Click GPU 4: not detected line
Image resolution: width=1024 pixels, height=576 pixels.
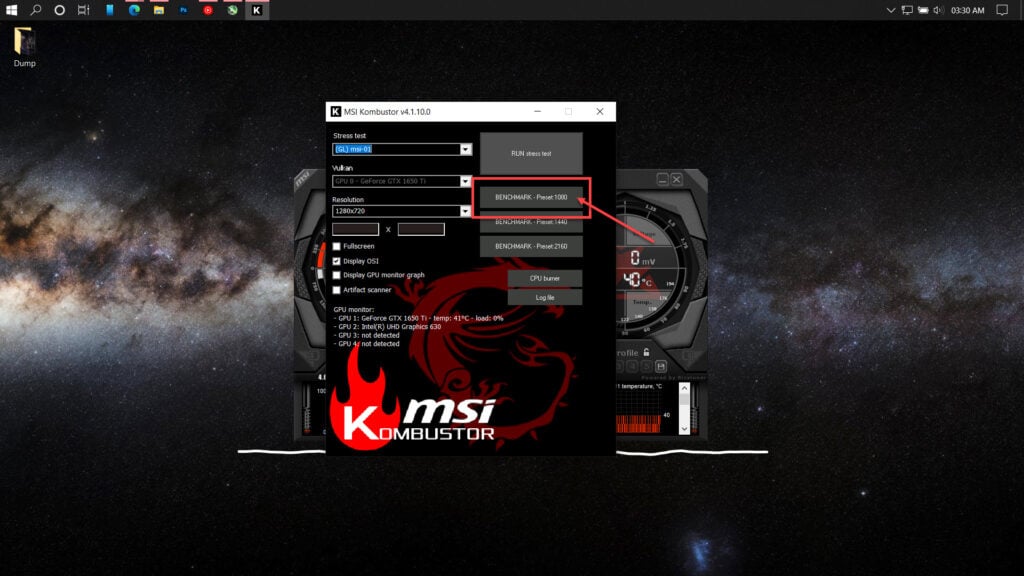368,344
